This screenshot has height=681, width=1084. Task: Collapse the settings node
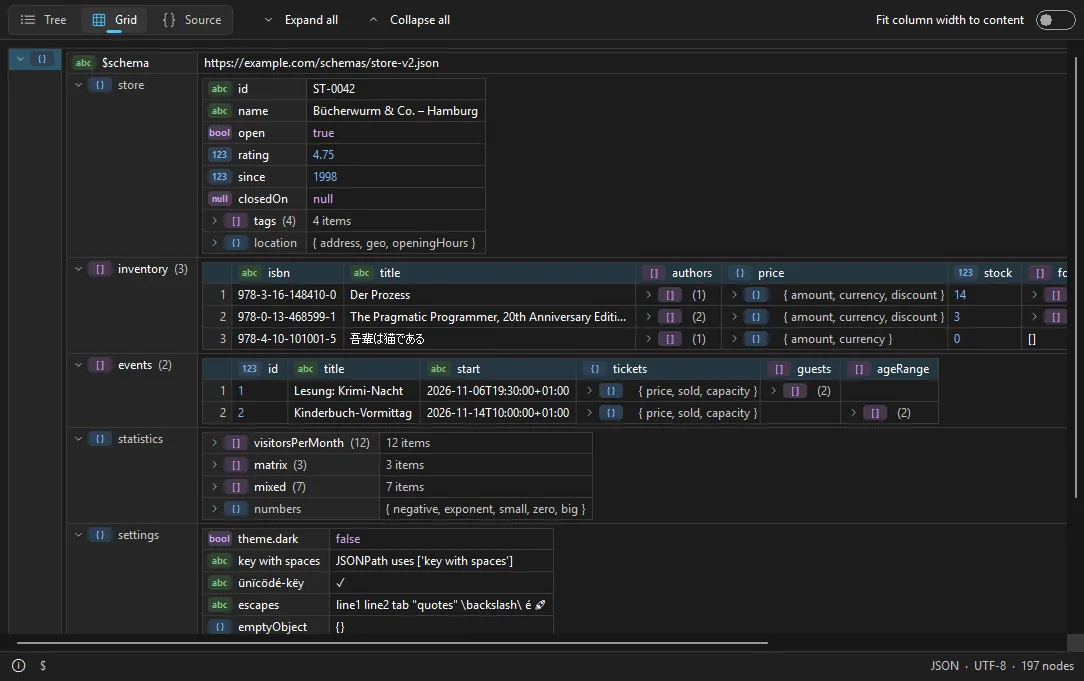point(78,535)
